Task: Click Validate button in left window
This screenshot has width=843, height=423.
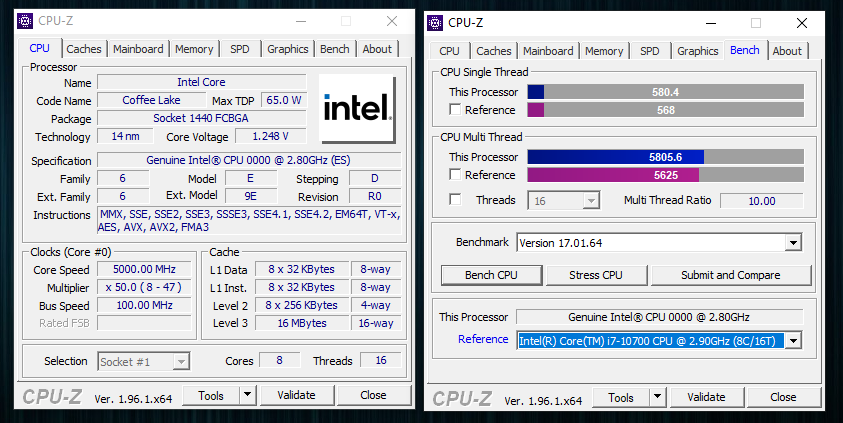Action: (x=296, y=396)
